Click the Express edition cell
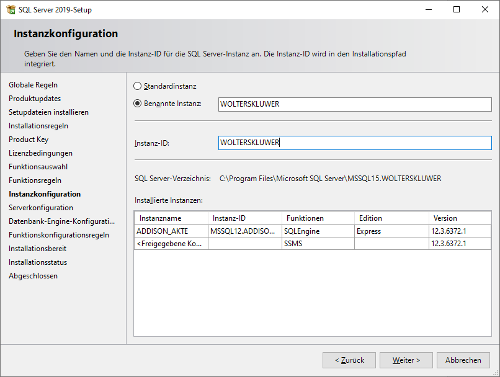The image size is (500, 377). (x=391, y=231)
